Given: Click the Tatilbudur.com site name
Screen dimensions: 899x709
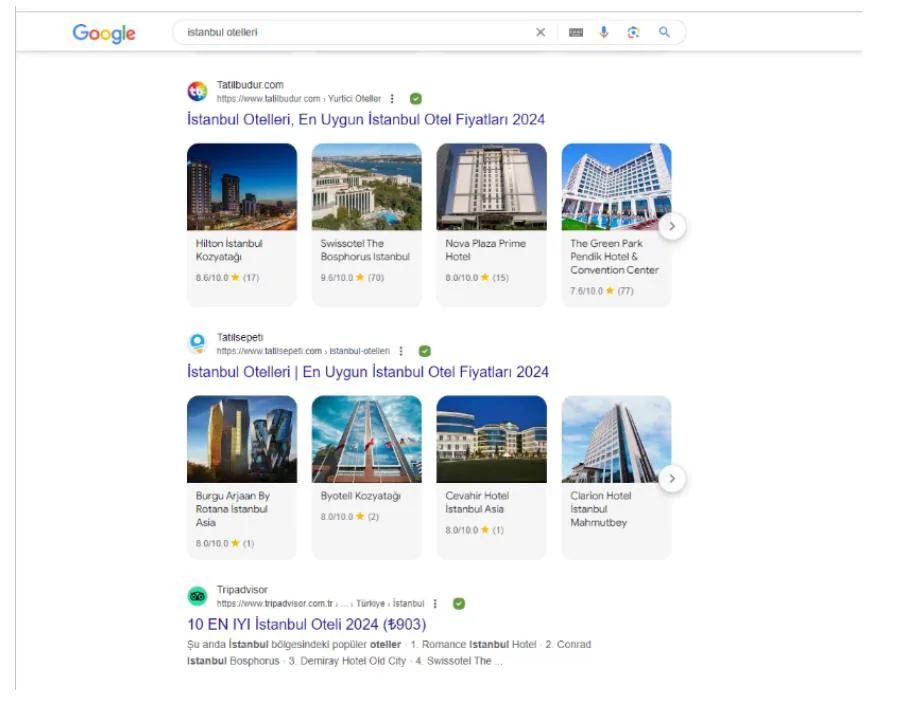Looking at the screenshot, I should 250,85.
